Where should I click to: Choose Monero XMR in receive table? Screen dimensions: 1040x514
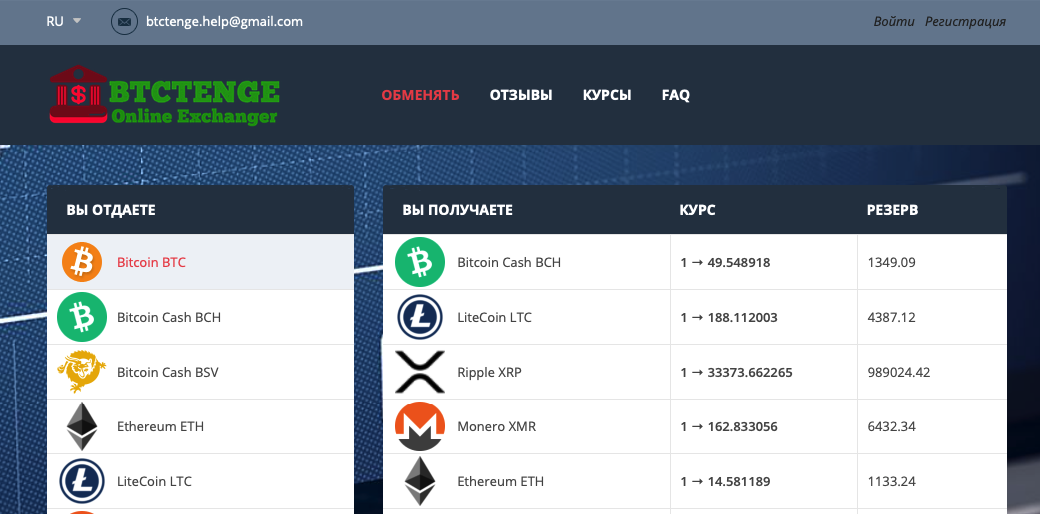[x=496, y=426]
